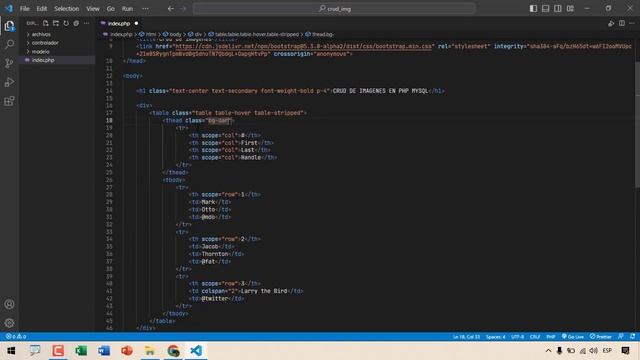Open the volume control in system tray
The height and width of the screenshot is (360, 640).
click(593, 351)
